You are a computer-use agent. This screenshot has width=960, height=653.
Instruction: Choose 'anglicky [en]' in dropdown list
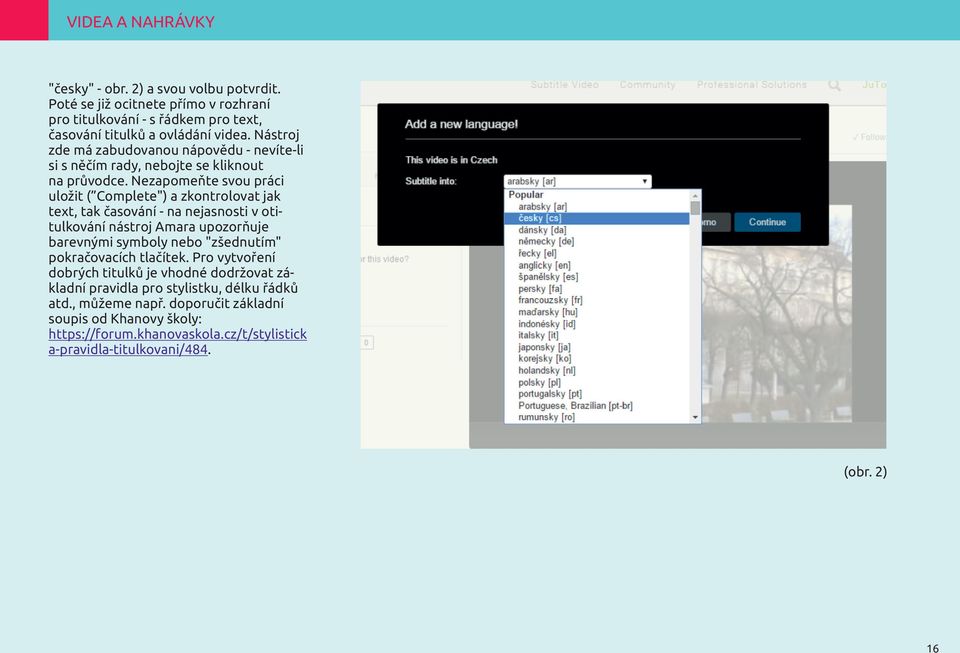pos(596,265)
